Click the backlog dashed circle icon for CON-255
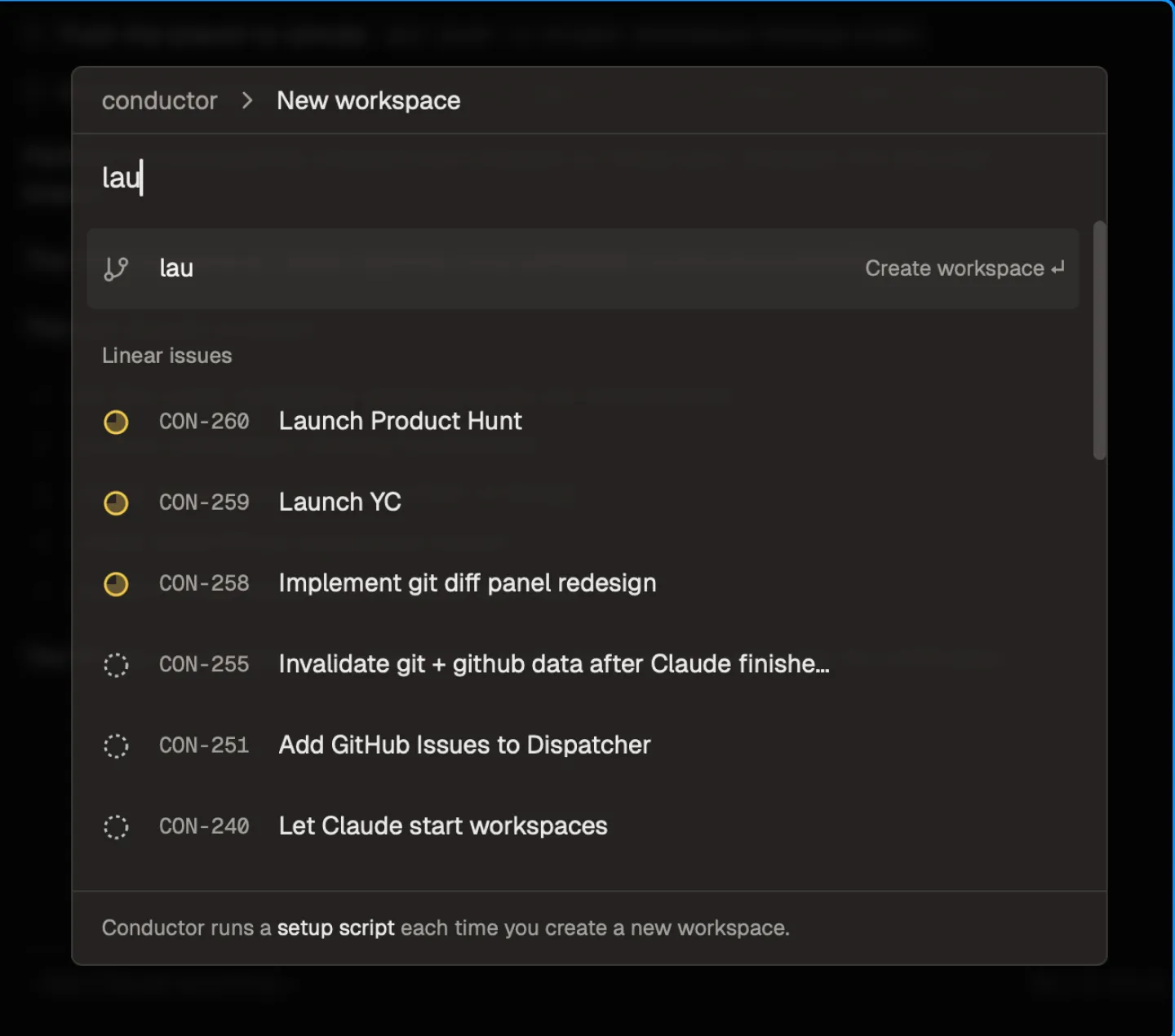The image size is (1175, 1036). 116,665
